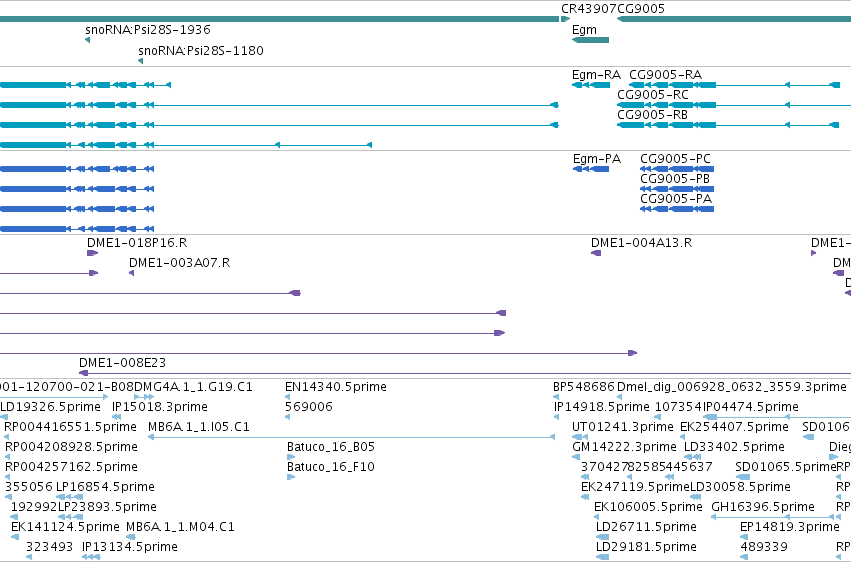Click the 489339 EST label
The width and height of the screenshot is (851, 562).
tap(764, 548)
